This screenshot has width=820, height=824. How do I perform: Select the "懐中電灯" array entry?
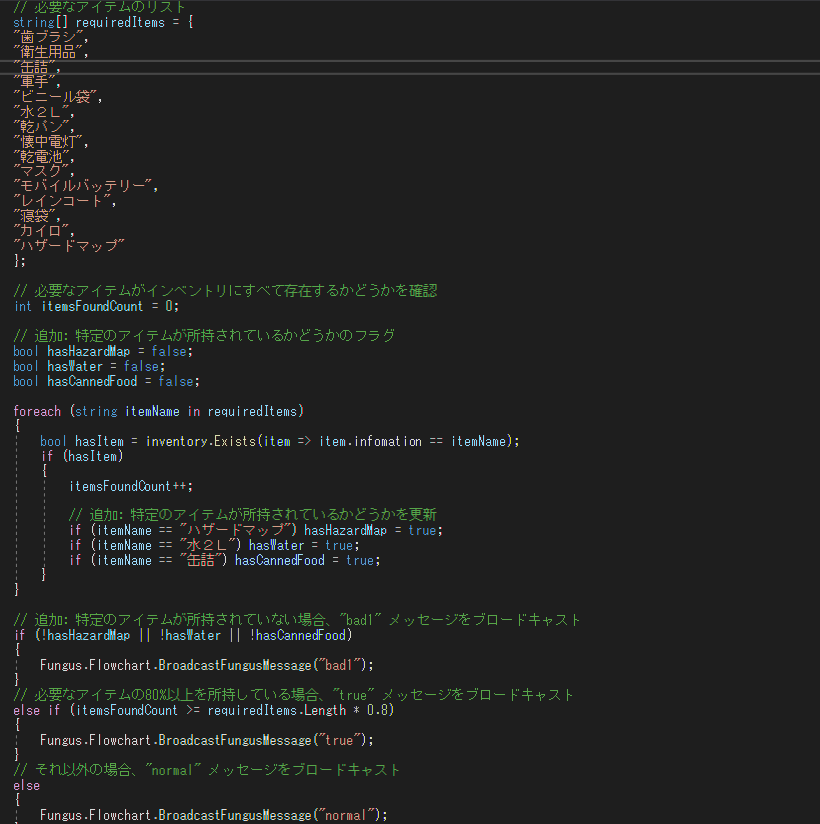(x=50, y=142)
